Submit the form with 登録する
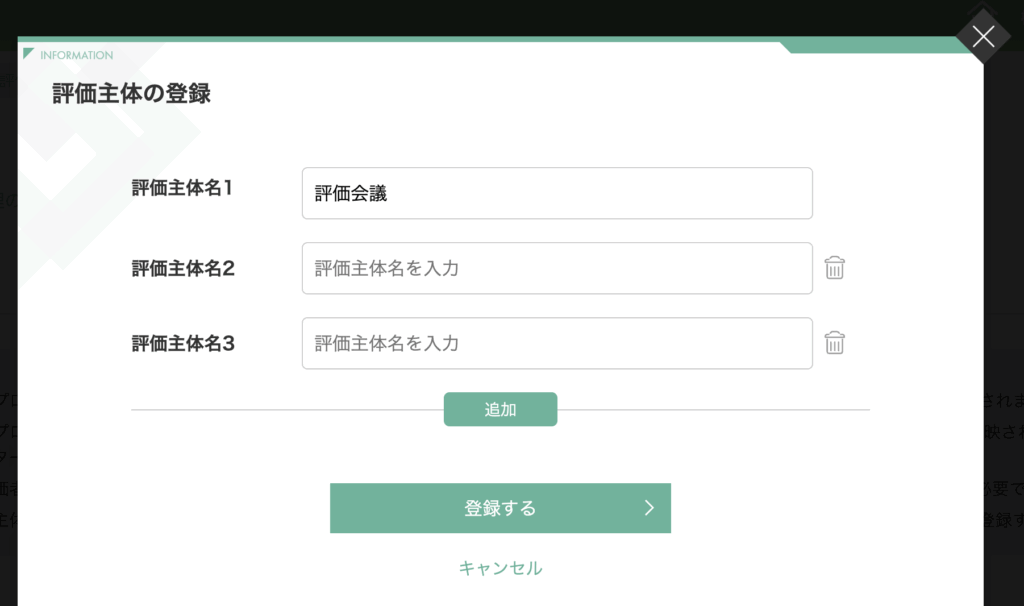The height and width of the screenshot is (606, 1024). point(500,508)
